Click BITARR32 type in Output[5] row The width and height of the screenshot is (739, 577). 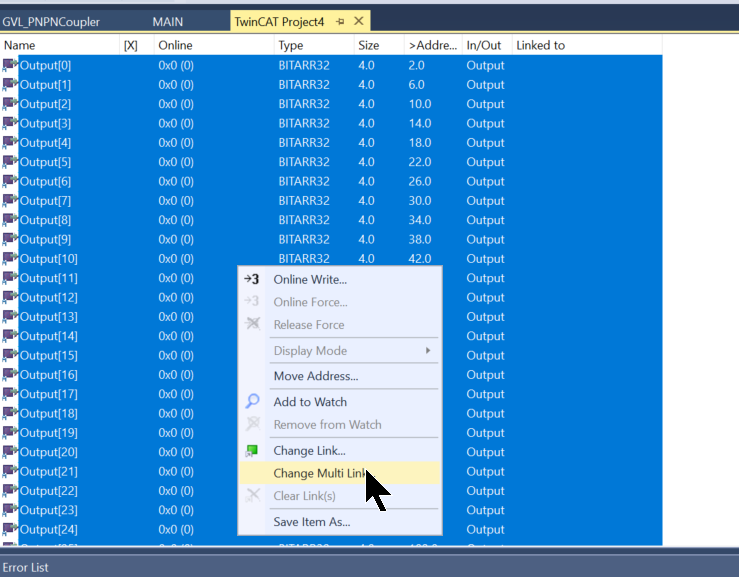(x=304, y=162)
